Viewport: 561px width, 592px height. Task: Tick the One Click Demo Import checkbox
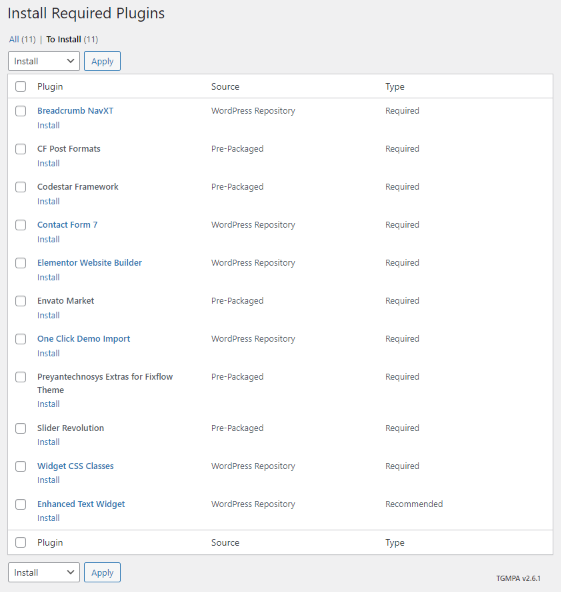pyautogui.click(x=20, y=339)
